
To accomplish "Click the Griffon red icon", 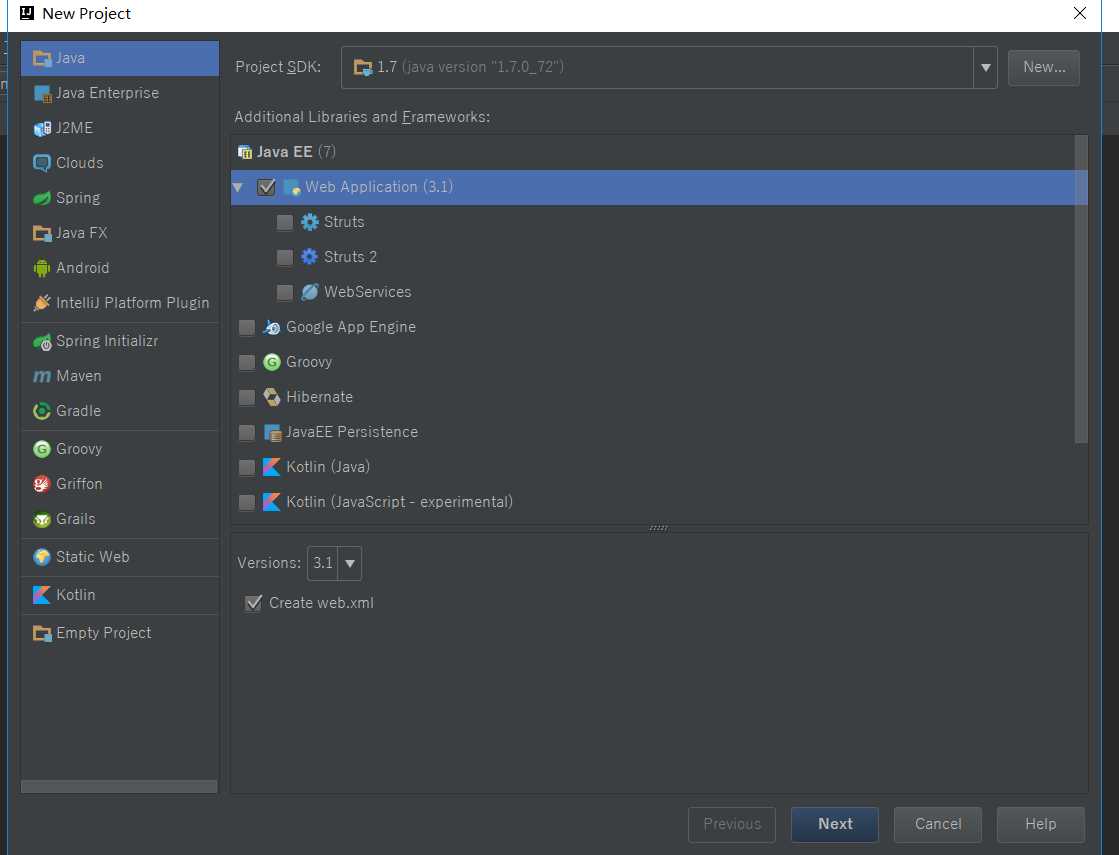I will (42, 484).
